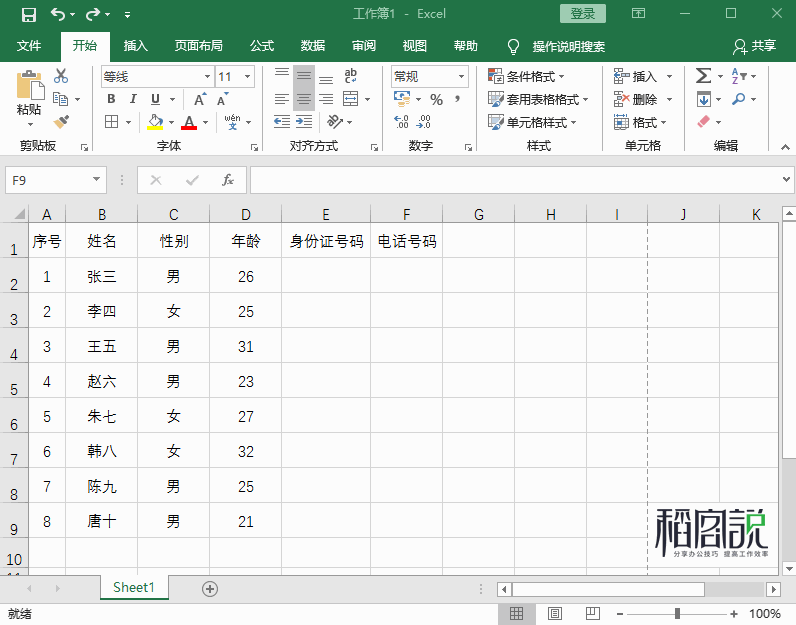The image size is (796, 625).
Task: Toggle italic formatting
Action: coord(133,99)
